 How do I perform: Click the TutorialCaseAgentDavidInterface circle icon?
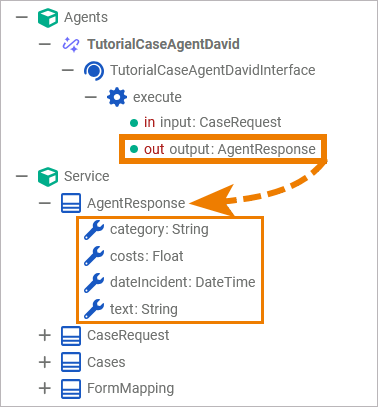coord(94,71)
